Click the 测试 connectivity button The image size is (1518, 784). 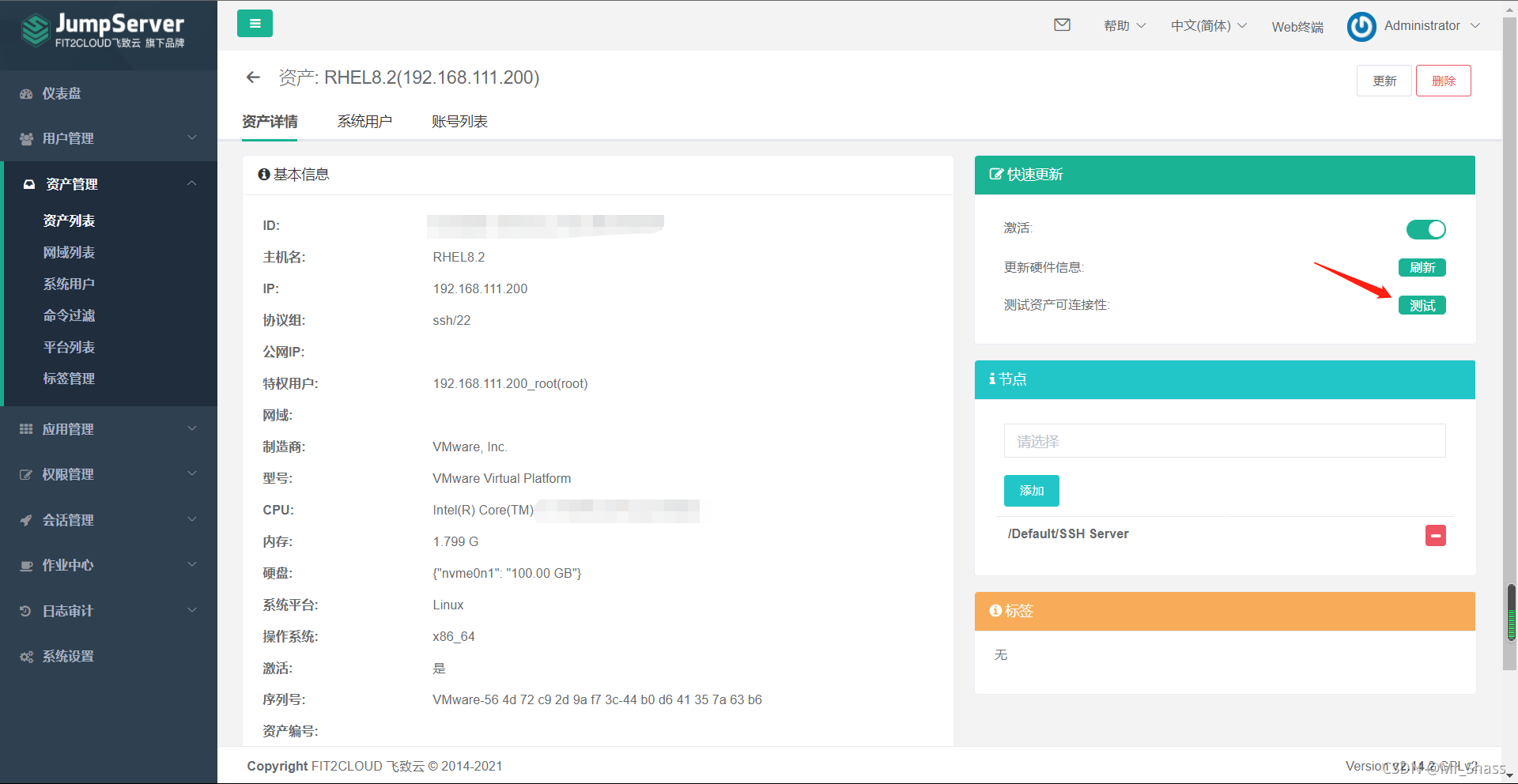coord(1422,305)
